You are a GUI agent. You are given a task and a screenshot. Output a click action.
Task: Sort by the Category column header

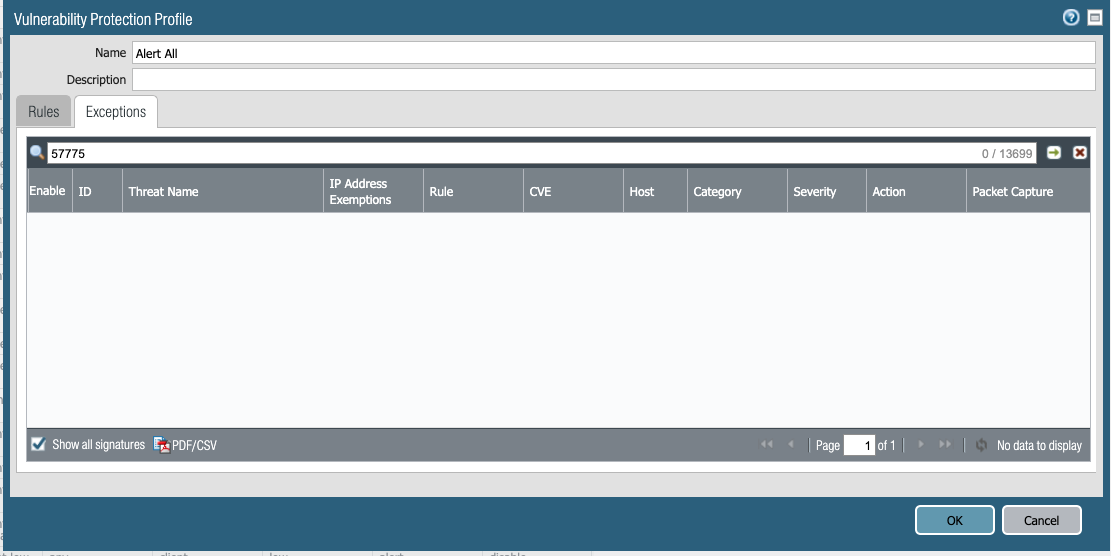point(737,191)
